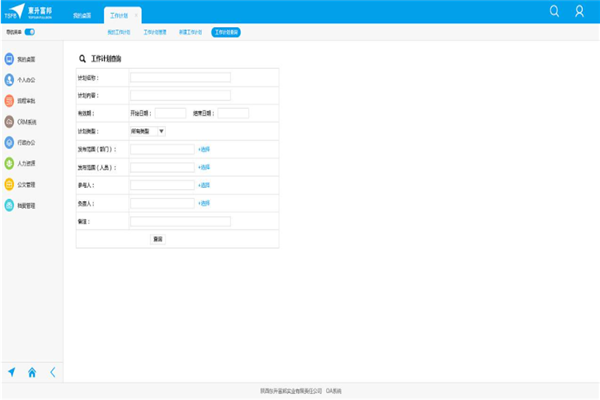Image resolution: width=600 pixels, height=400 pixels.
Task: Open the search magnifier in the top header
Action: tap(554, 11)
